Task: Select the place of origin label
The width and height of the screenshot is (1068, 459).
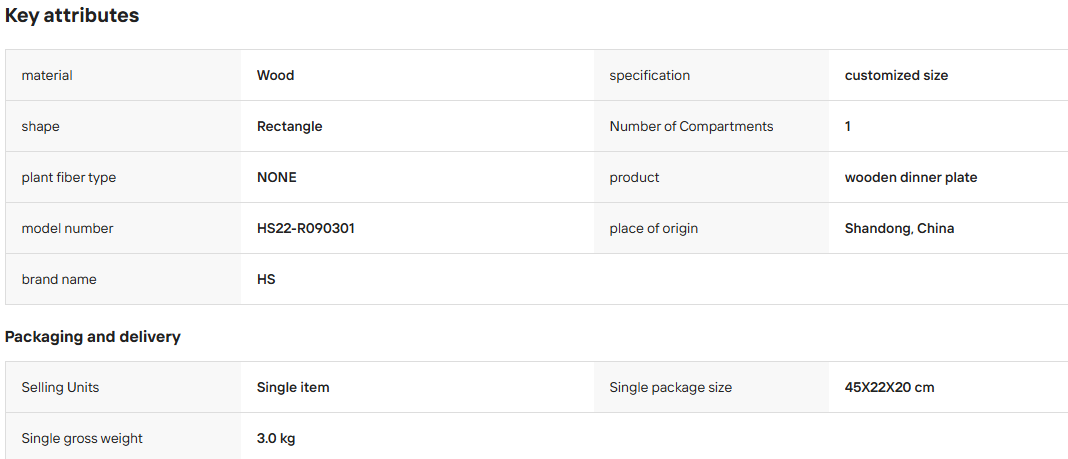Action: tap(653, 229)
